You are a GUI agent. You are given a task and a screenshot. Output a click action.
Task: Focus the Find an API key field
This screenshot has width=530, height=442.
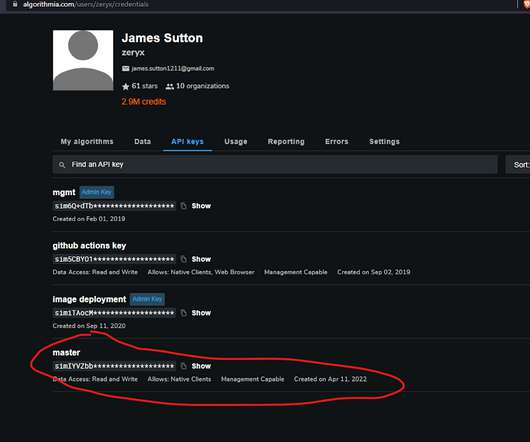coord(275,165)
